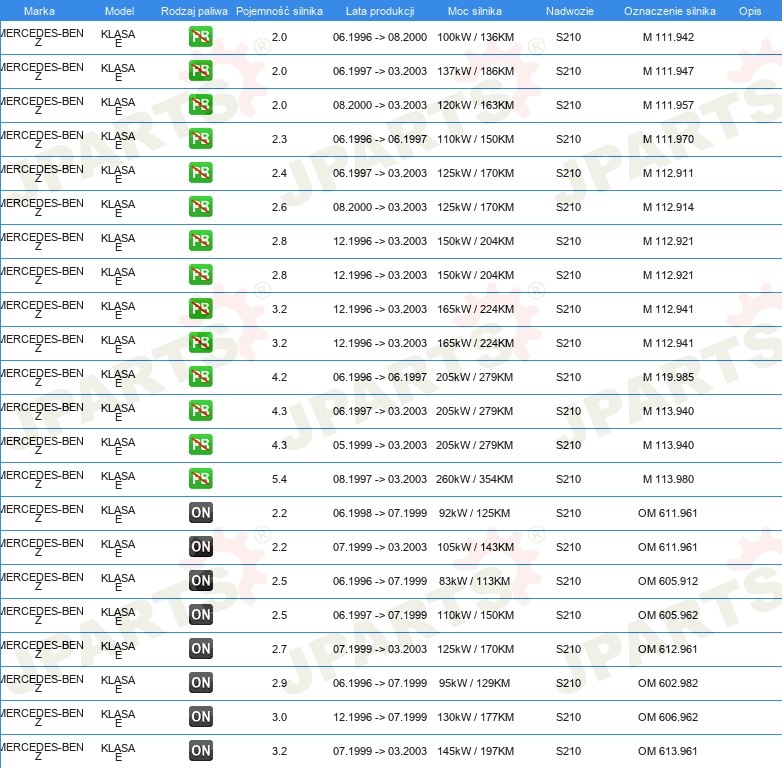Image resolution: width=782 pixels, height=768 pixels.
Task: Sort by the Pojemność silnika column header
Action: point(279,11)
